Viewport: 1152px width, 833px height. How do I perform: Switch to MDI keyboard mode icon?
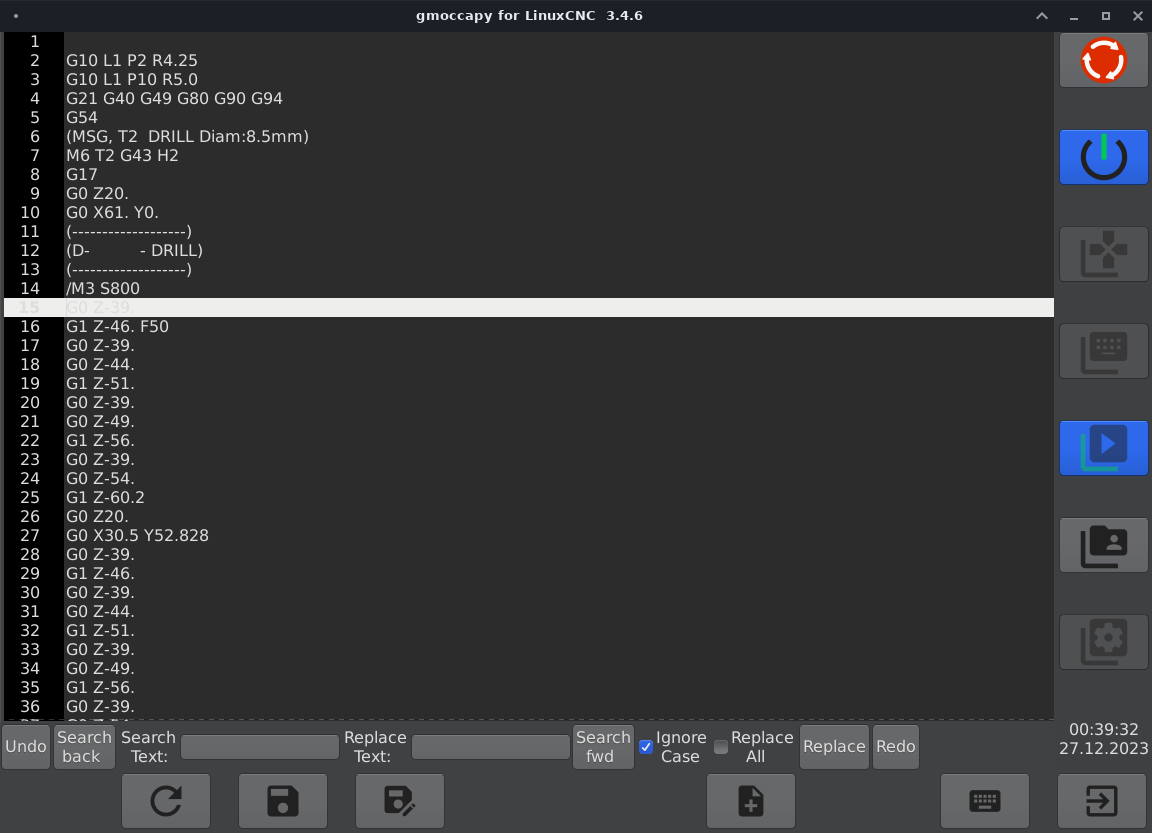[1103, 351]
